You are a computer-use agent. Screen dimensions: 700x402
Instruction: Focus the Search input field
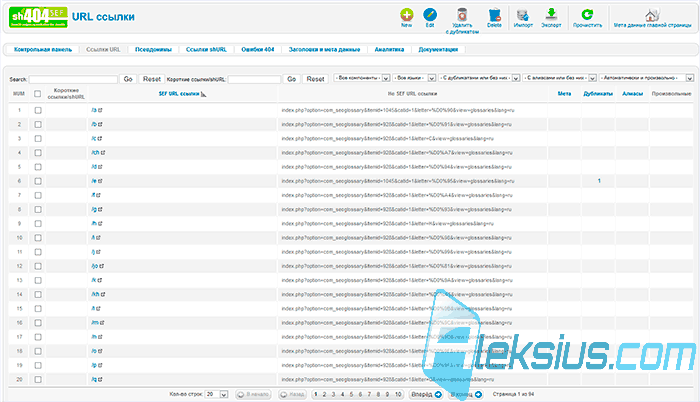tap(73, 79)
